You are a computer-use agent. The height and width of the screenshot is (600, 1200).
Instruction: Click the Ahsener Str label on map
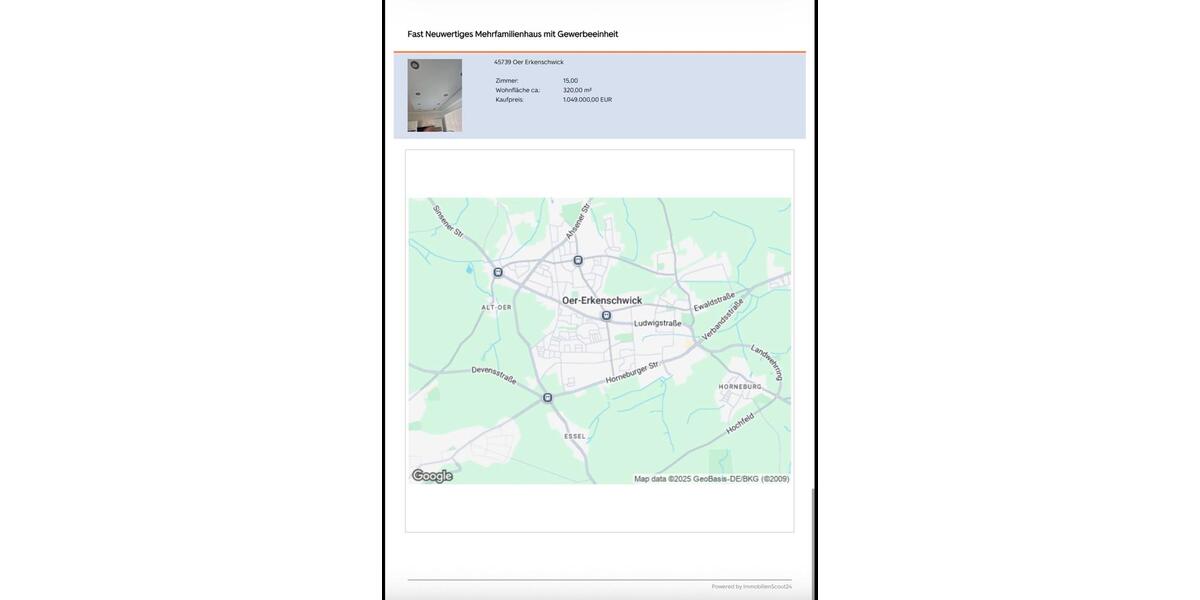tap(579, 221)
